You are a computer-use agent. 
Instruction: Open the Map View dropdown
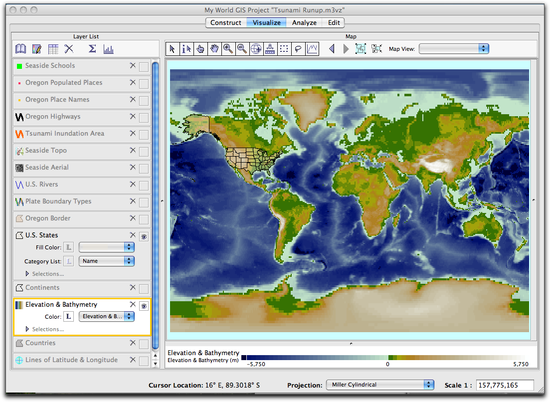pyautogui.click(x=454, y=49)
